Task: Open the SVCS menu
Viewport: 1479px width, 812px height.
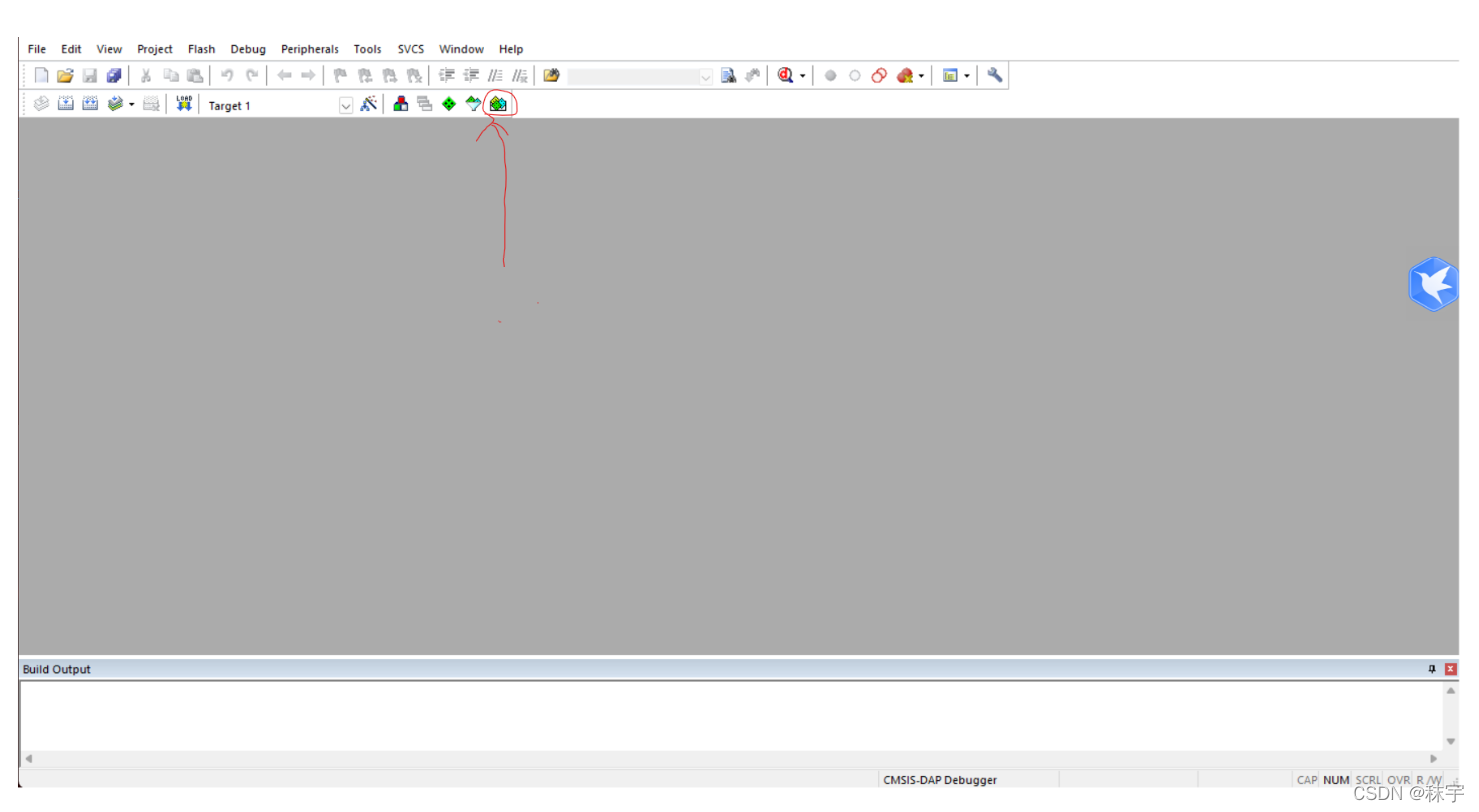Action: pyautogui.click(x=411, y=49)
